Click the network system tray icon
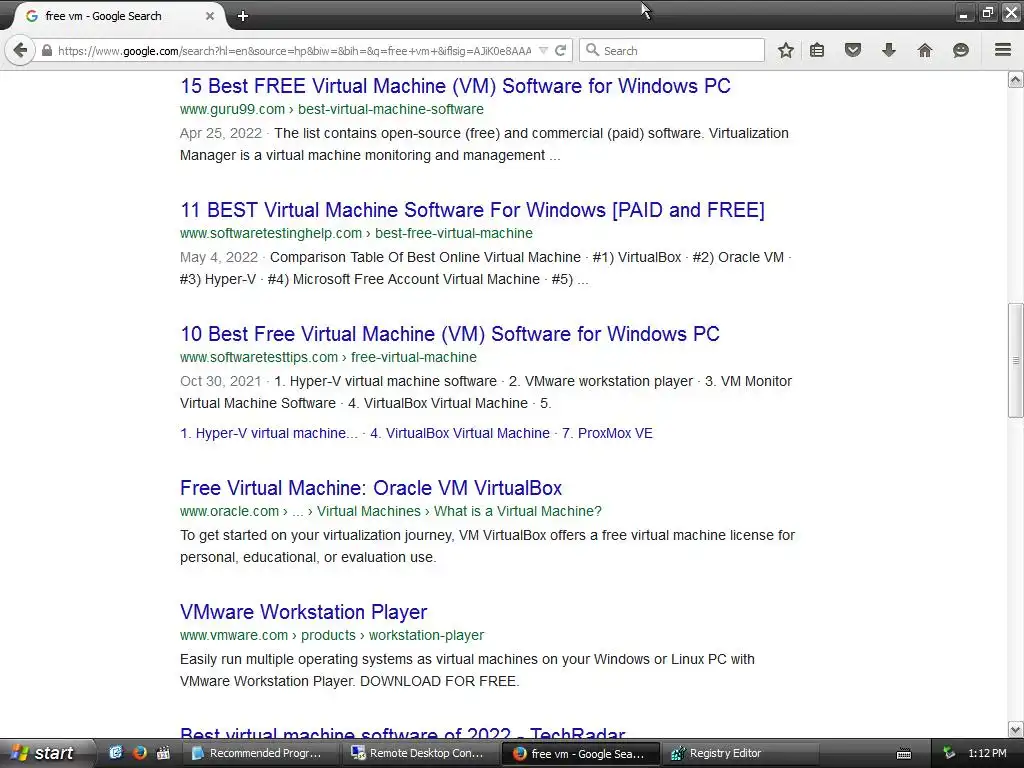Image resolution: width=1024 pixels, height=768 pixels. click(x=949, y=753)
